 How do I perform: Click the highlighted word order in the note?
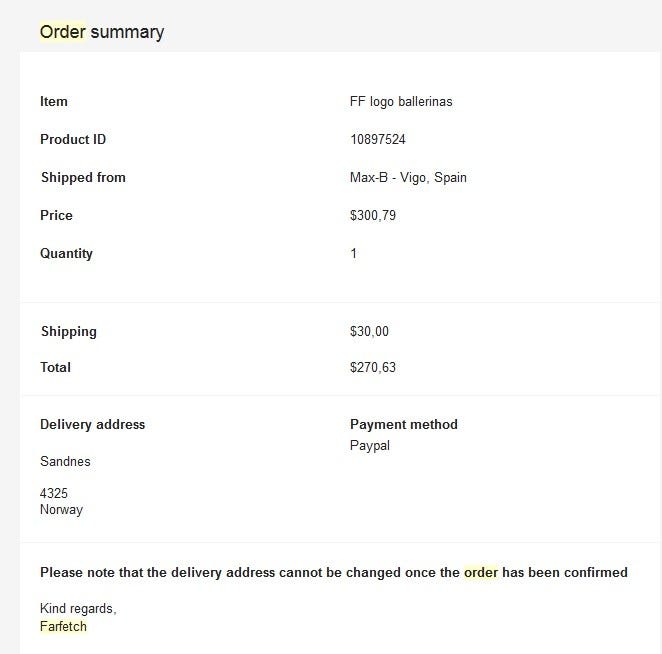tap(481, 573)
